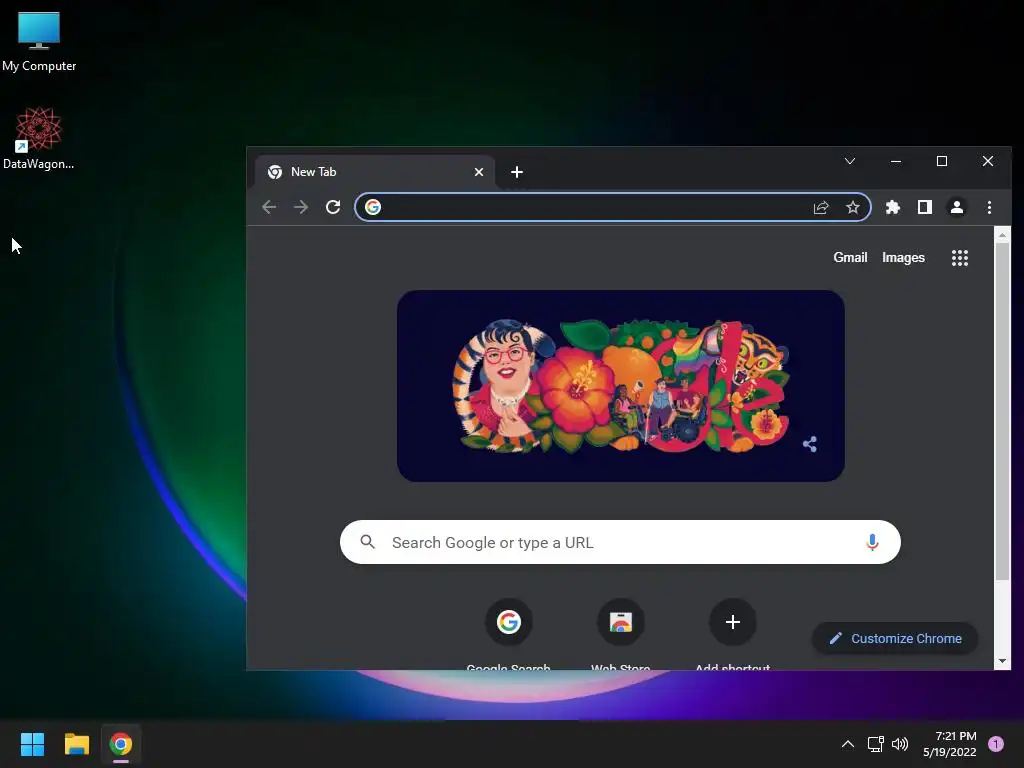Open the notification badge in the tray

pos(996,744)
